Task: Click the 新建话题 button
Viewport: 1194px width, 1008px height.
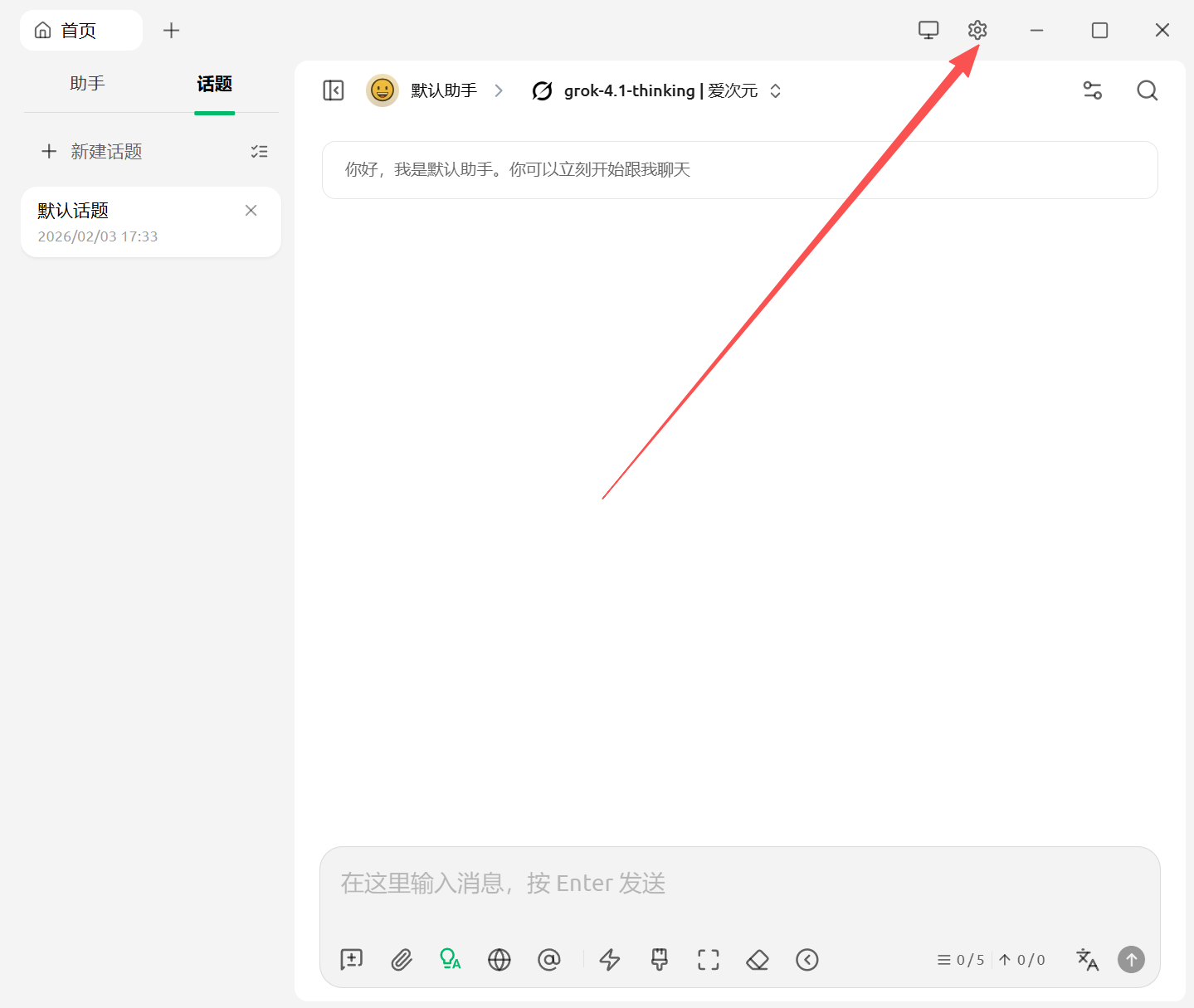Action: click(x=92, y=152)
